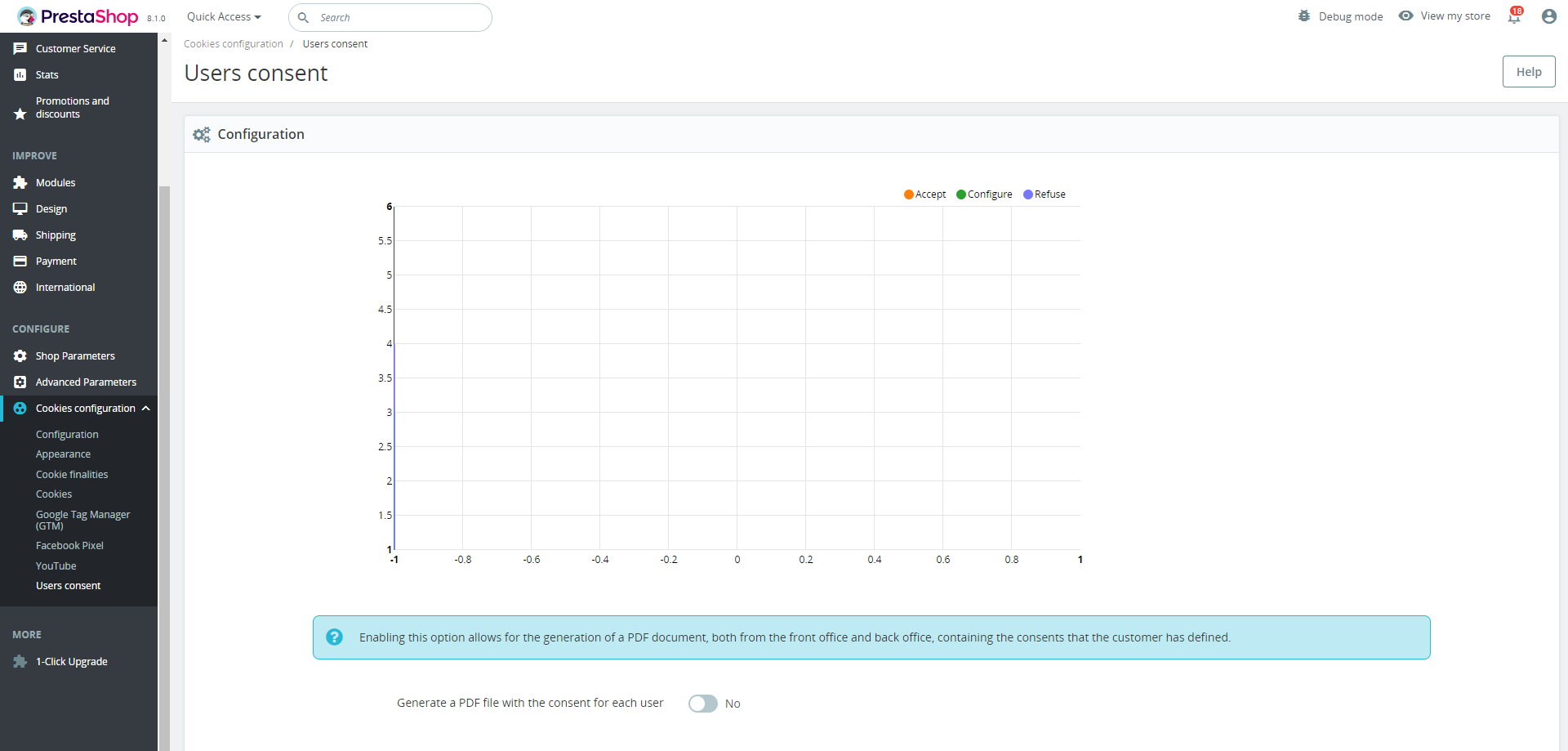Open the user profile avatar icon
Viewport: 1568px width, 751px height.
(1549, 16)
